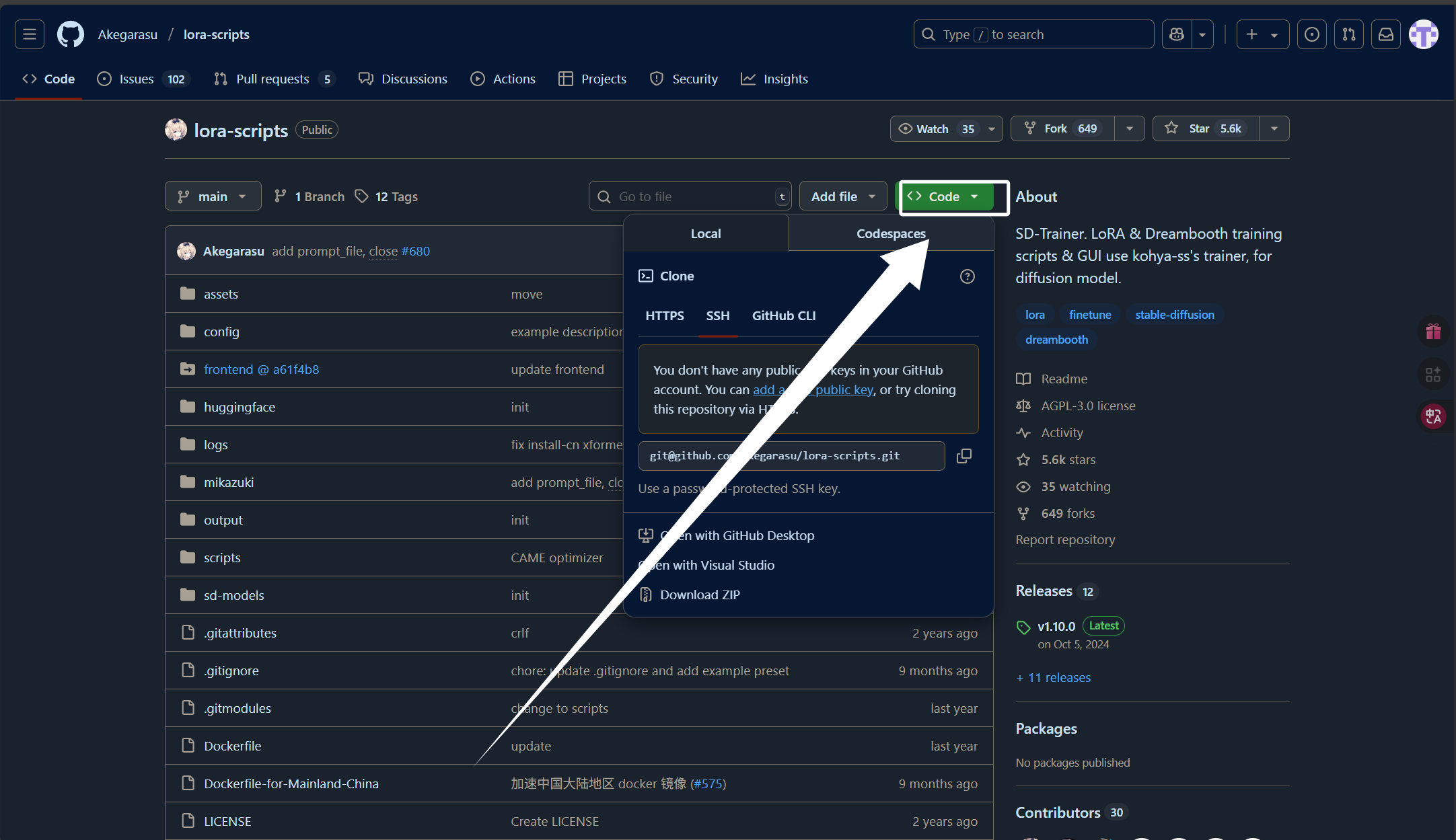
Task: Click the Type / to search box
Action: pos(1033,34)
